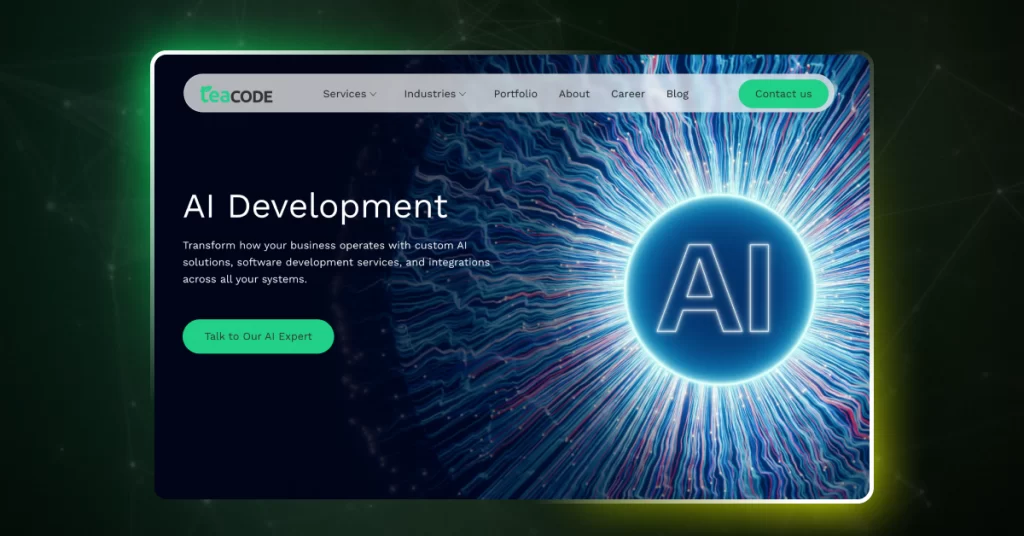Visit the Career page

[628, 94]
